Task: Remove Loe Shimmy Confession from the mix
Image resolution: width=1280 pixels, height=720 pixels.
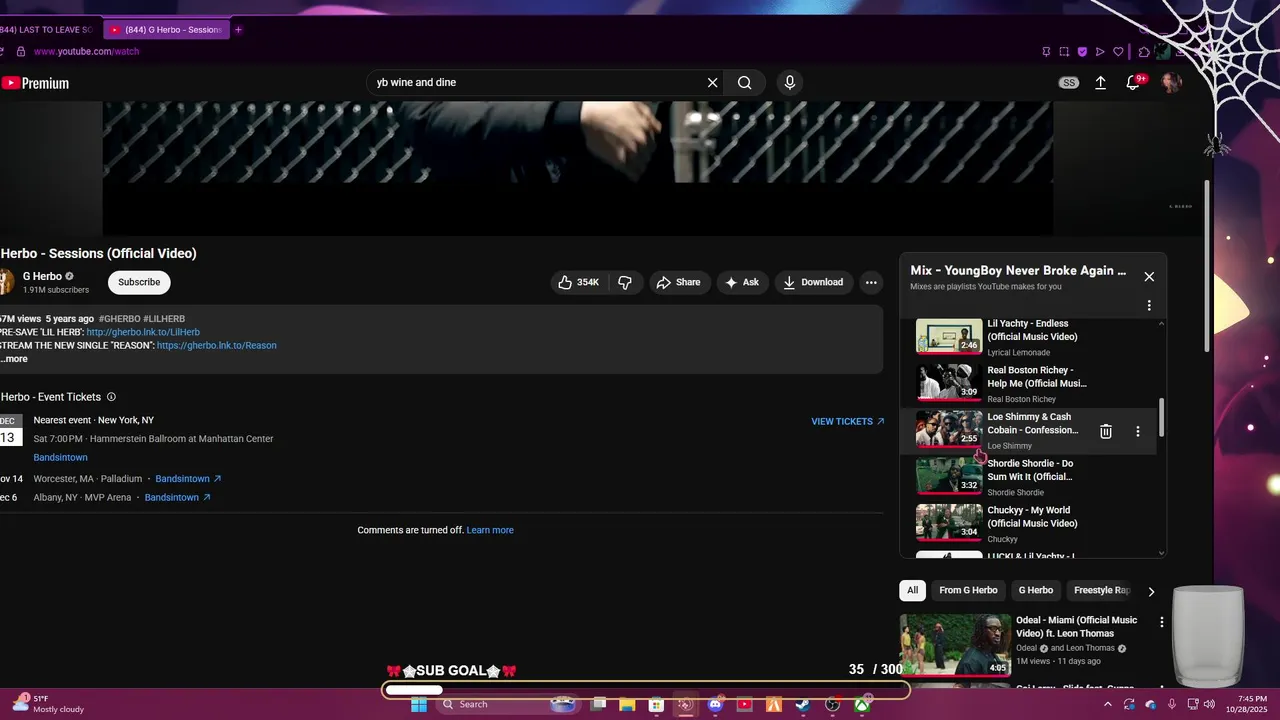Action: pos(1106,432)
